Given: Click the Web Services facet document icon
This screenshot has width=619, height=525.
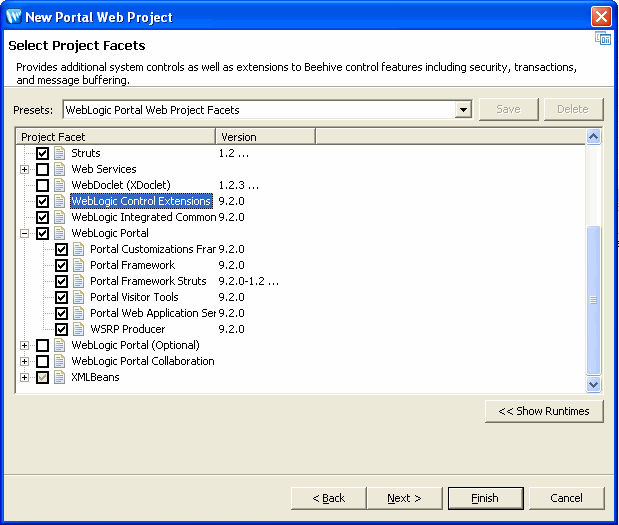Looking at the screenshot, I should click(59, 169).
